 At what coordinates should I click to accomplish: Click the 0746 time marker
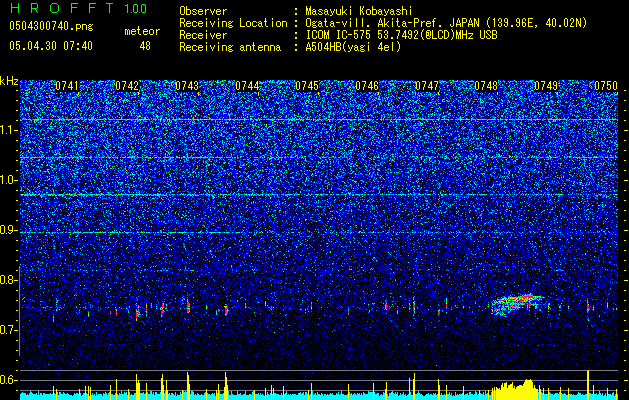click(367, 86)
